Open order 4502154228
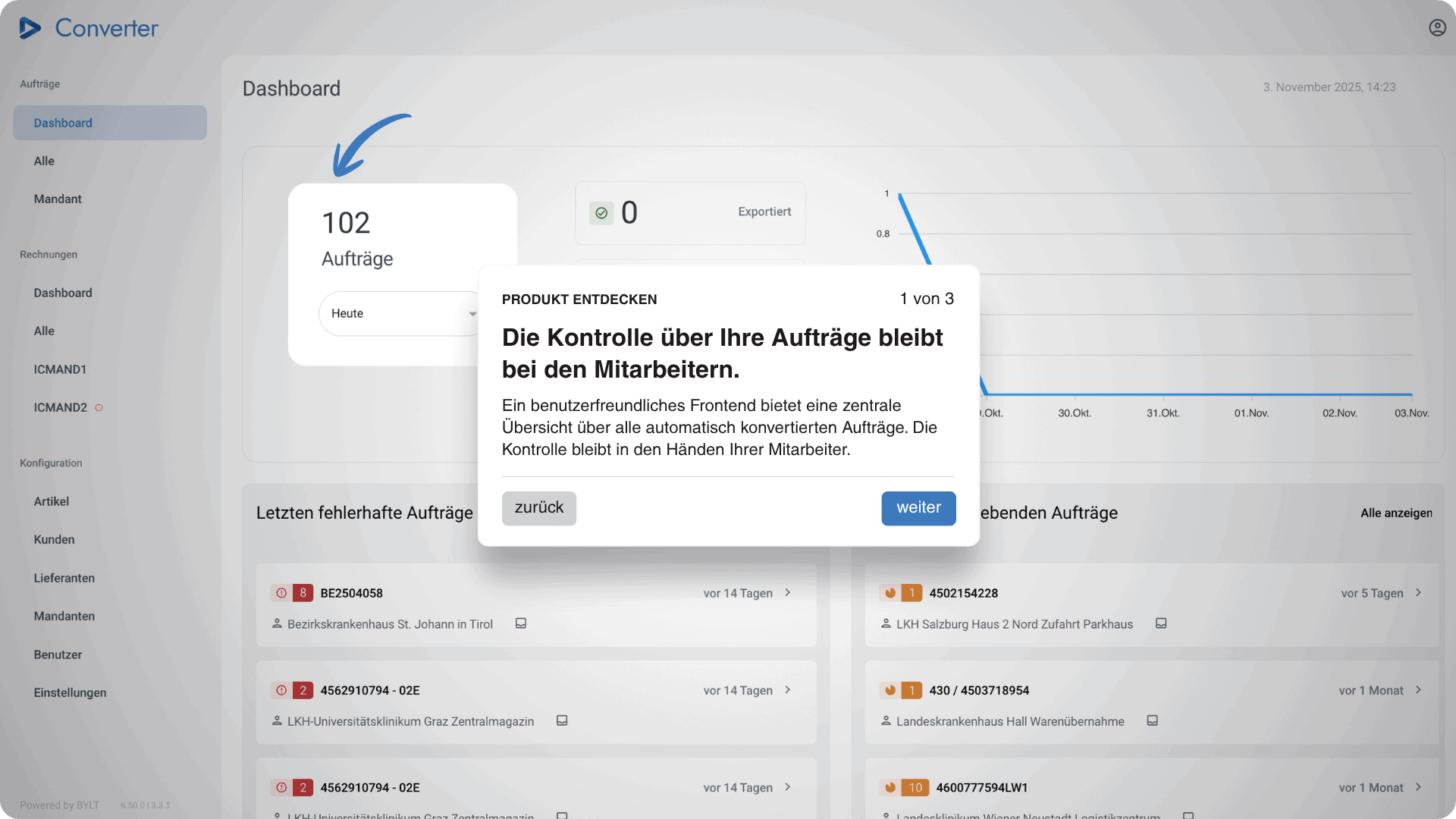Image resolution: width=1456 pixels, height=819 pixels. (1151, 604)
